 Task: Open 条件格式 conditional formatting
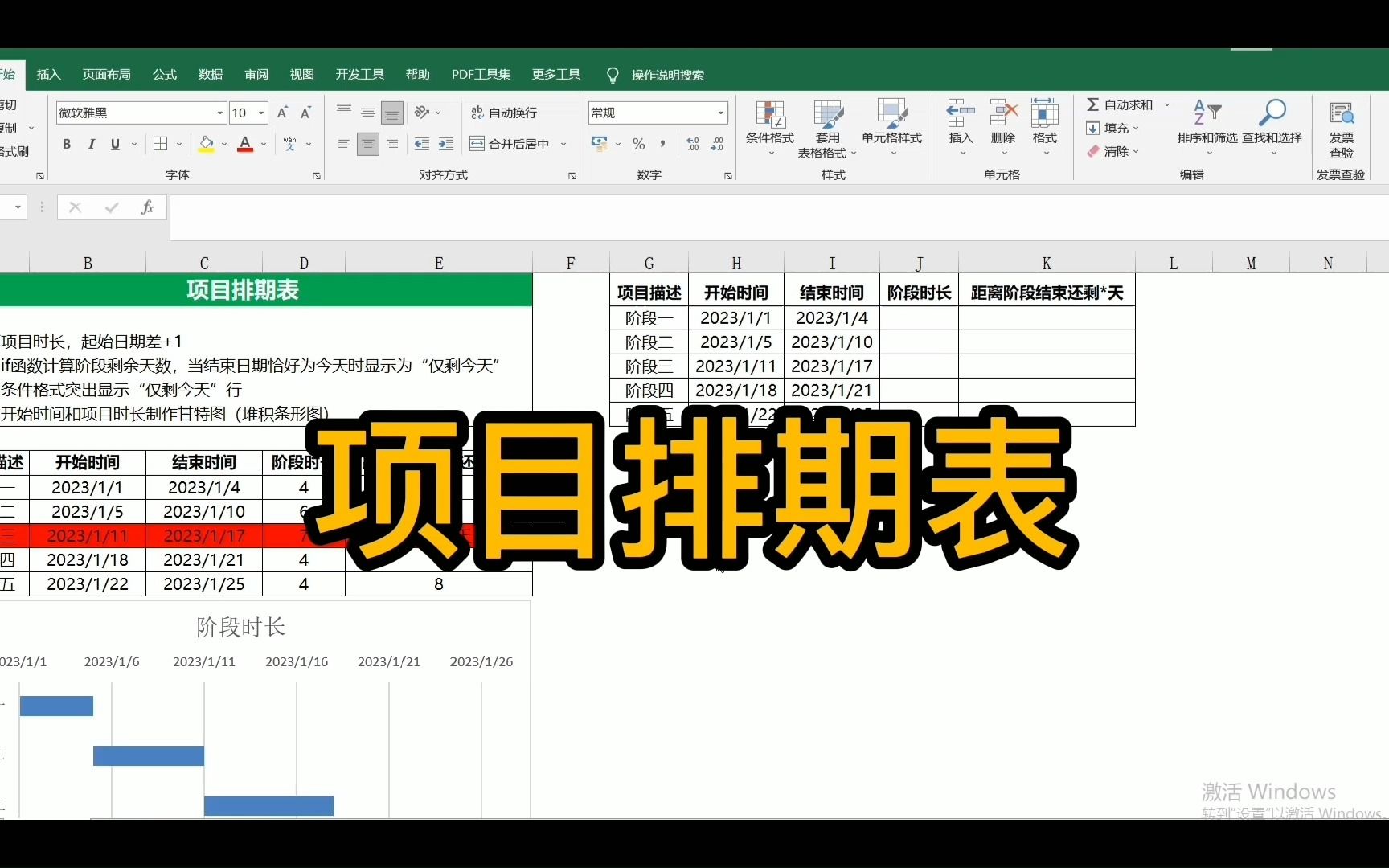(770, 129)
